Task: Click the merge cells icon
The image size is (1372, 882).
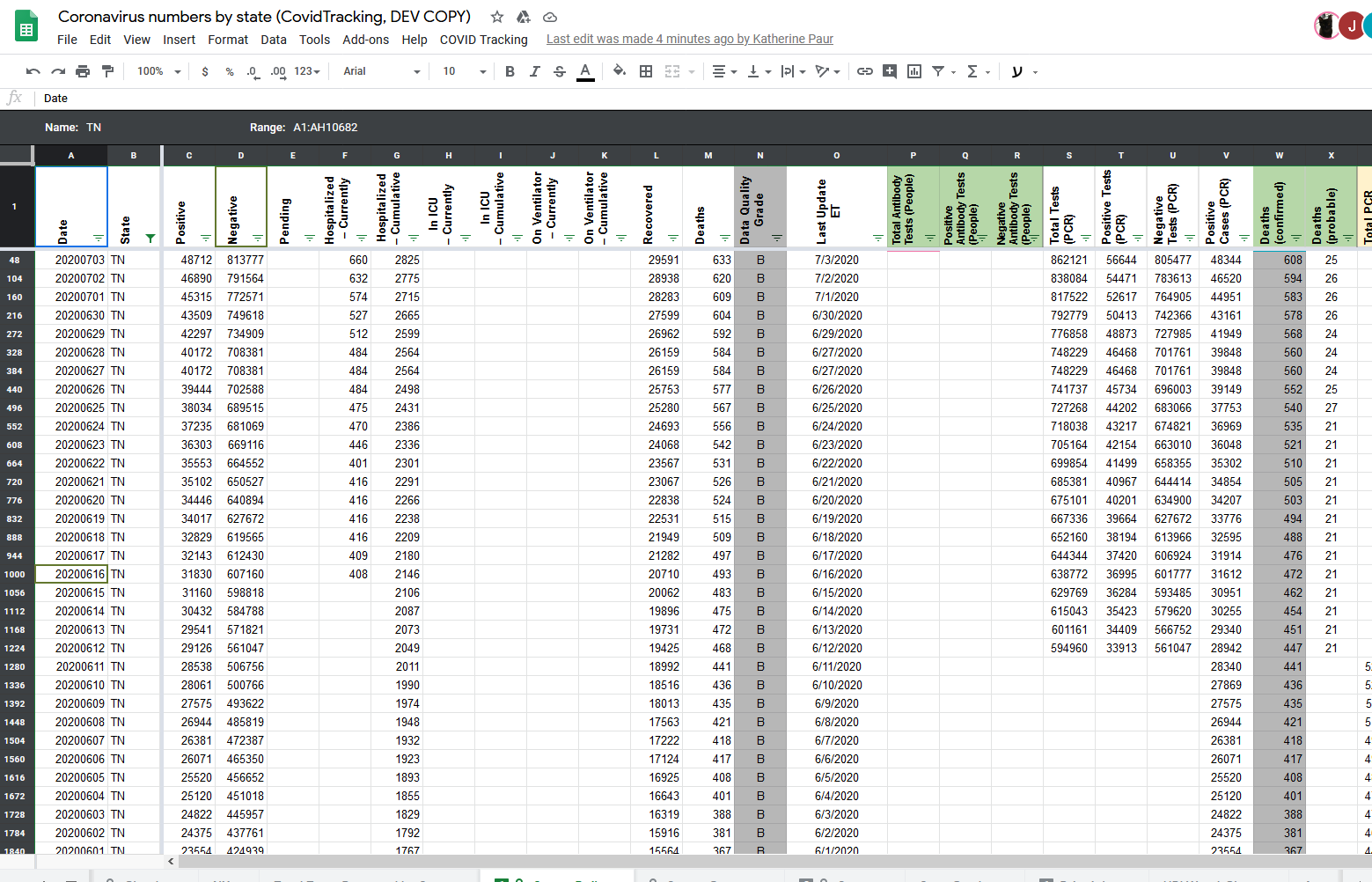Action: pos(672,71)
